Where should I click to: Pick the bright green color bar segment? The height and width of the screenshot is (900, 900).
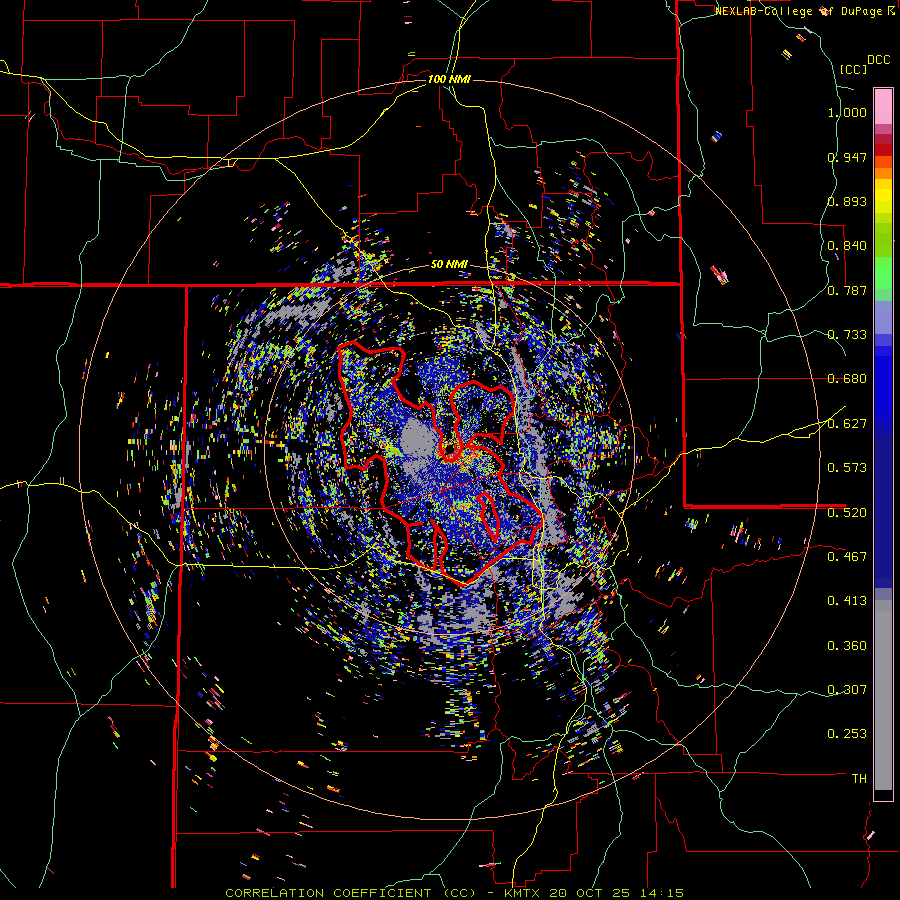click(883, 273)
